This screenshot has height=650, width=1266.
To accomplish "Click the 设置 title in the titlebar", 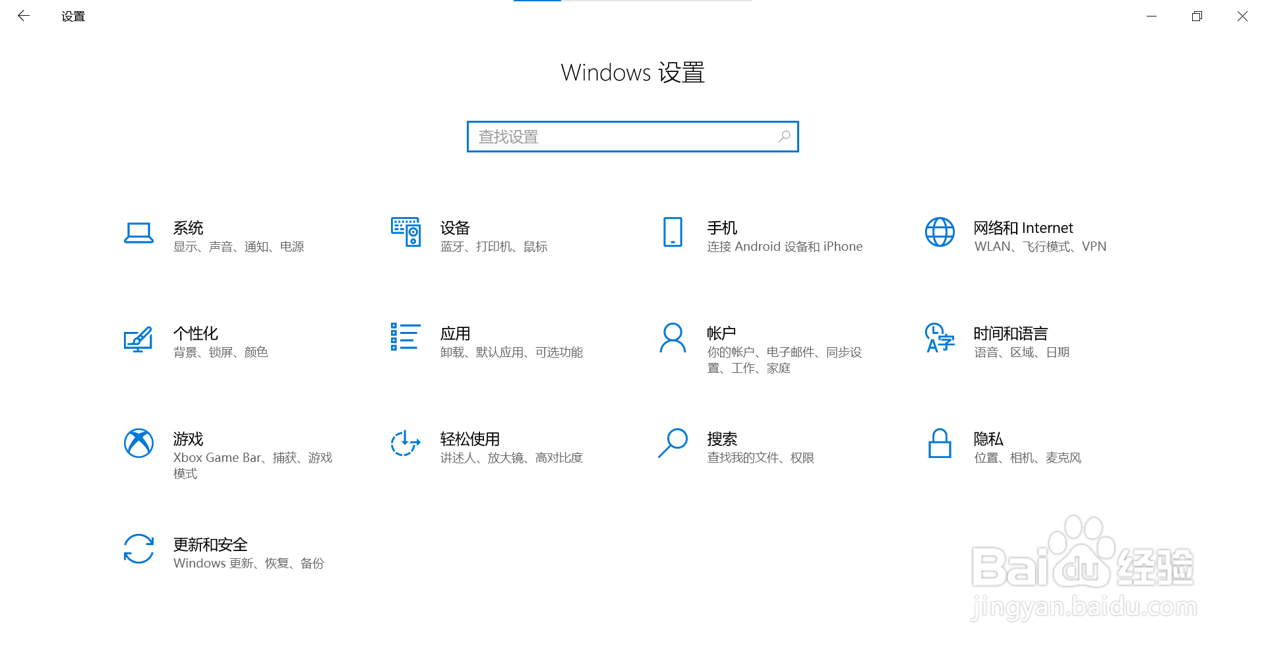I will [x=72, y=16].
